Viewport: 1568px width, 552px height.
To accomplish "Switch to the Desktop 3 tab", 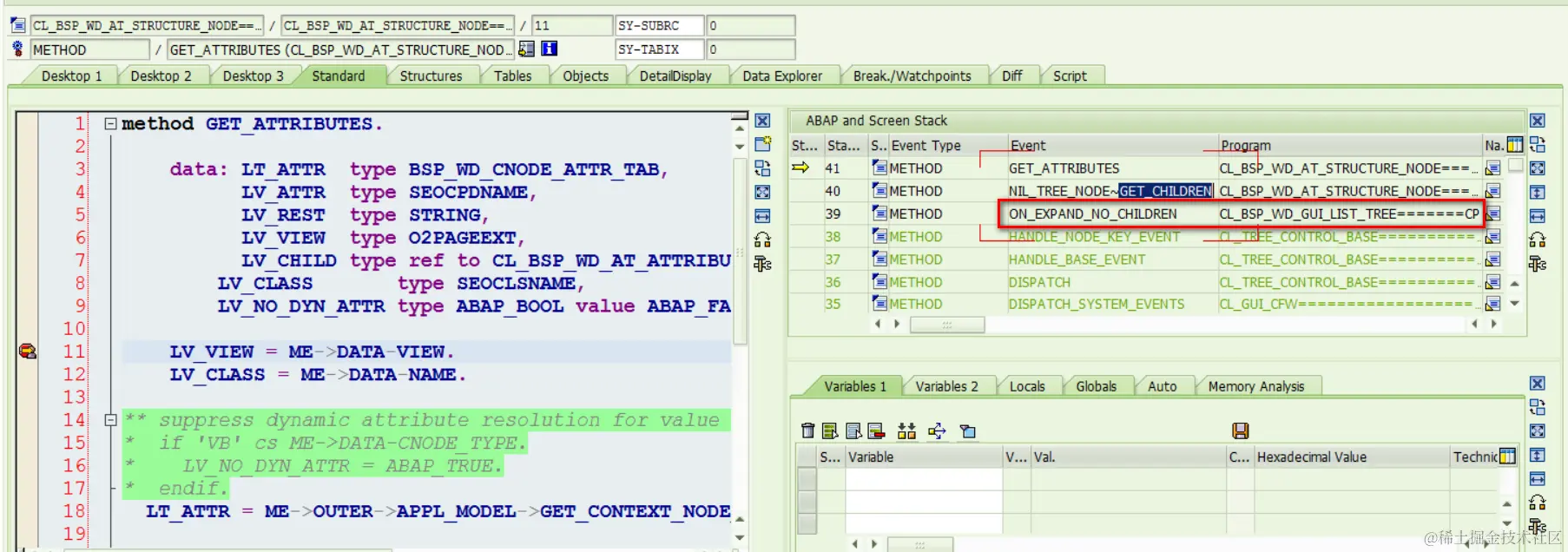I will [x=253, y=76].
